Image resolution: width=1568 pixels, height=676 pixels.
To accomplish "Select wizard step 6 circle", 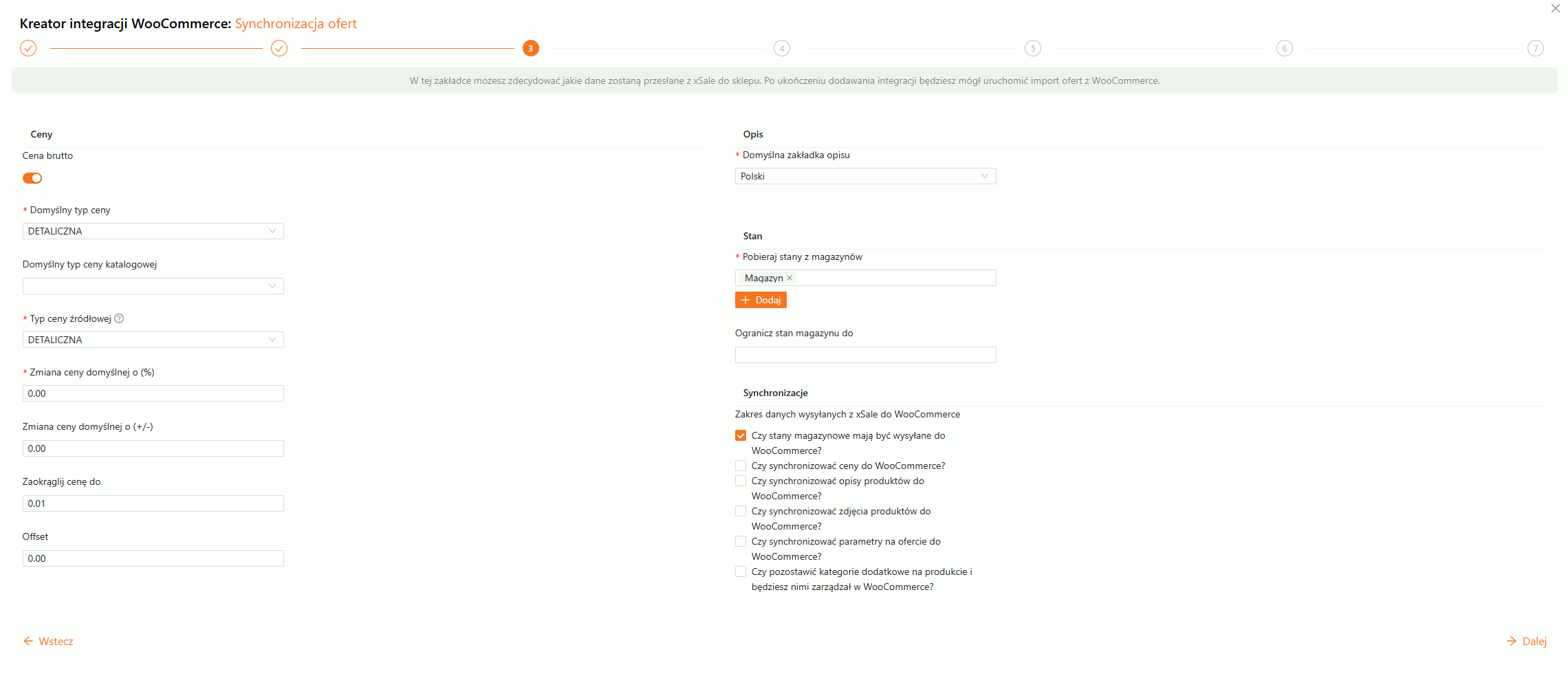I will 1284,48.
